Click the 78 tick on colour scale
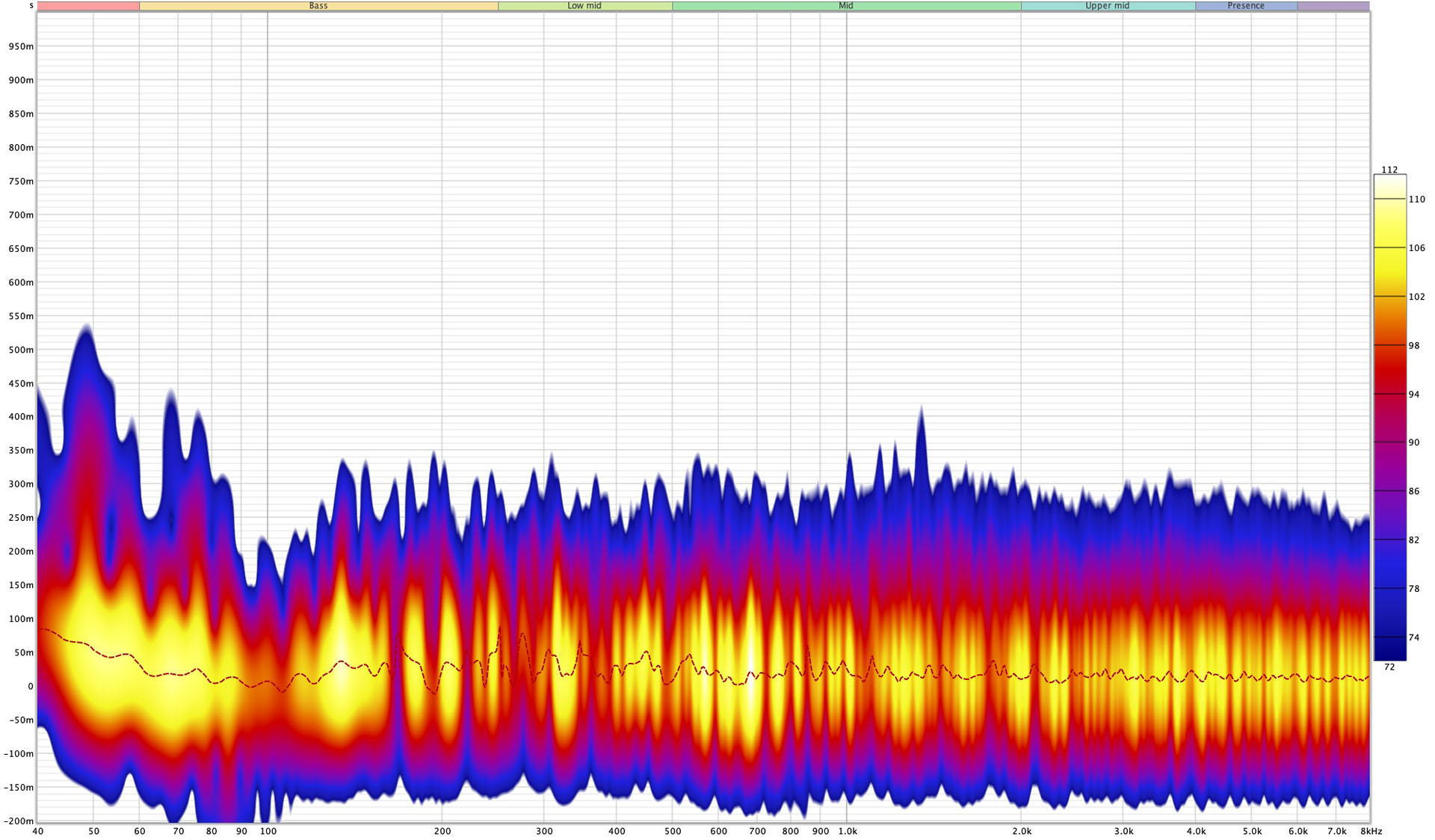Image resolution: width=1435 pixels, height=840 pixels. (1413, 589)
